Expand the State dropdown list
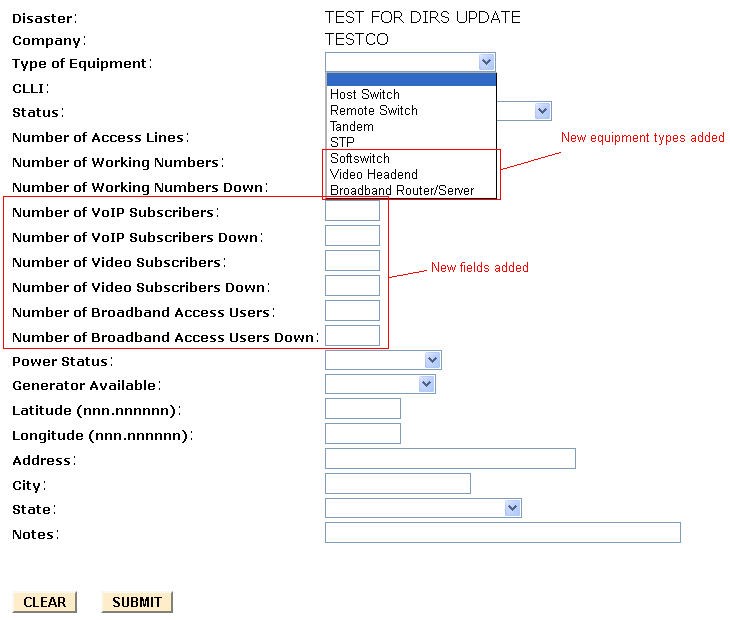Image resolution: width=730 pixels, height=620 pixels. pos(513,508)
